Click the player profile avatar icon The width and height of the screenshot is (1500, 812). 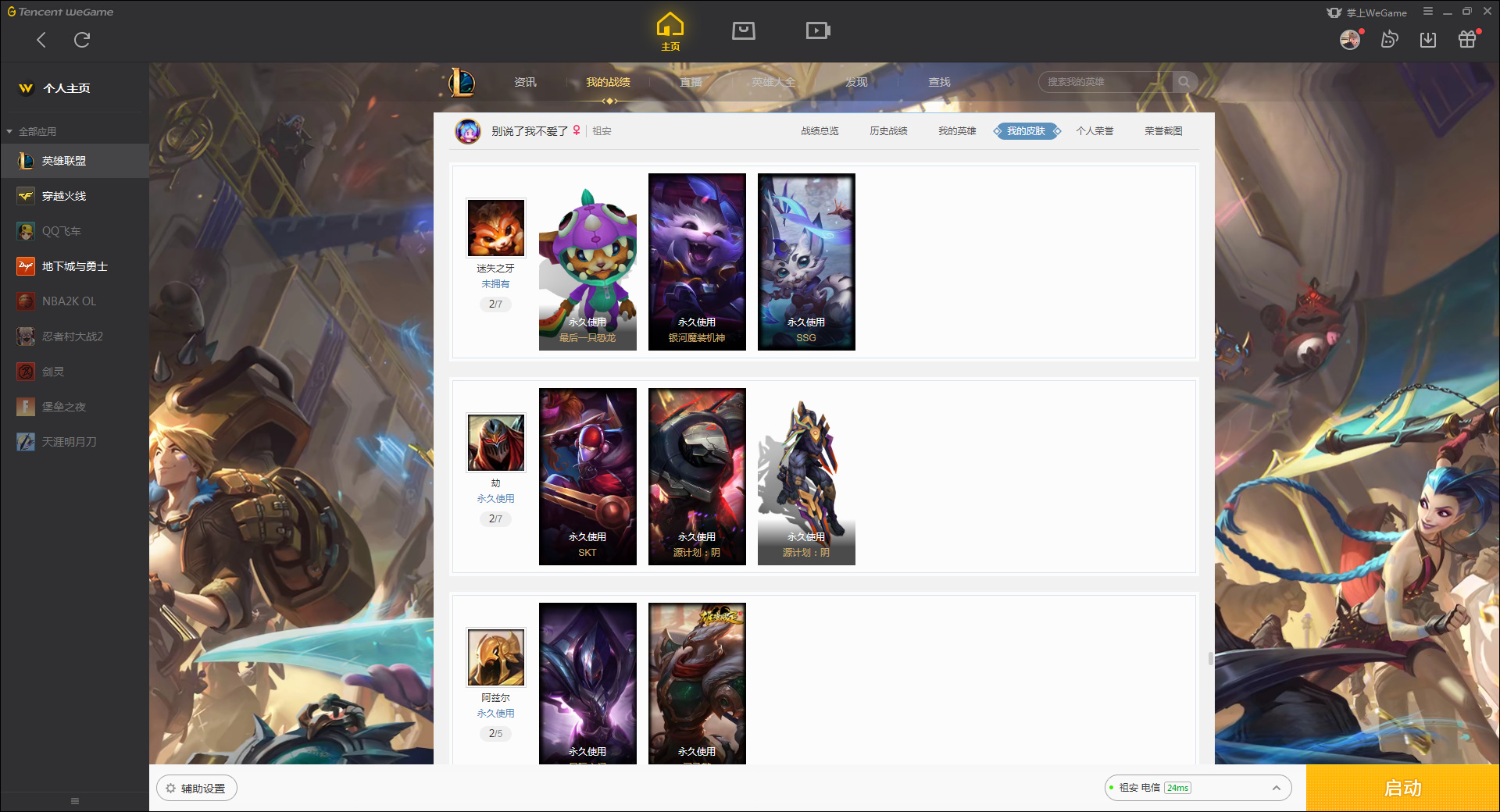click(x=468, y=131)
